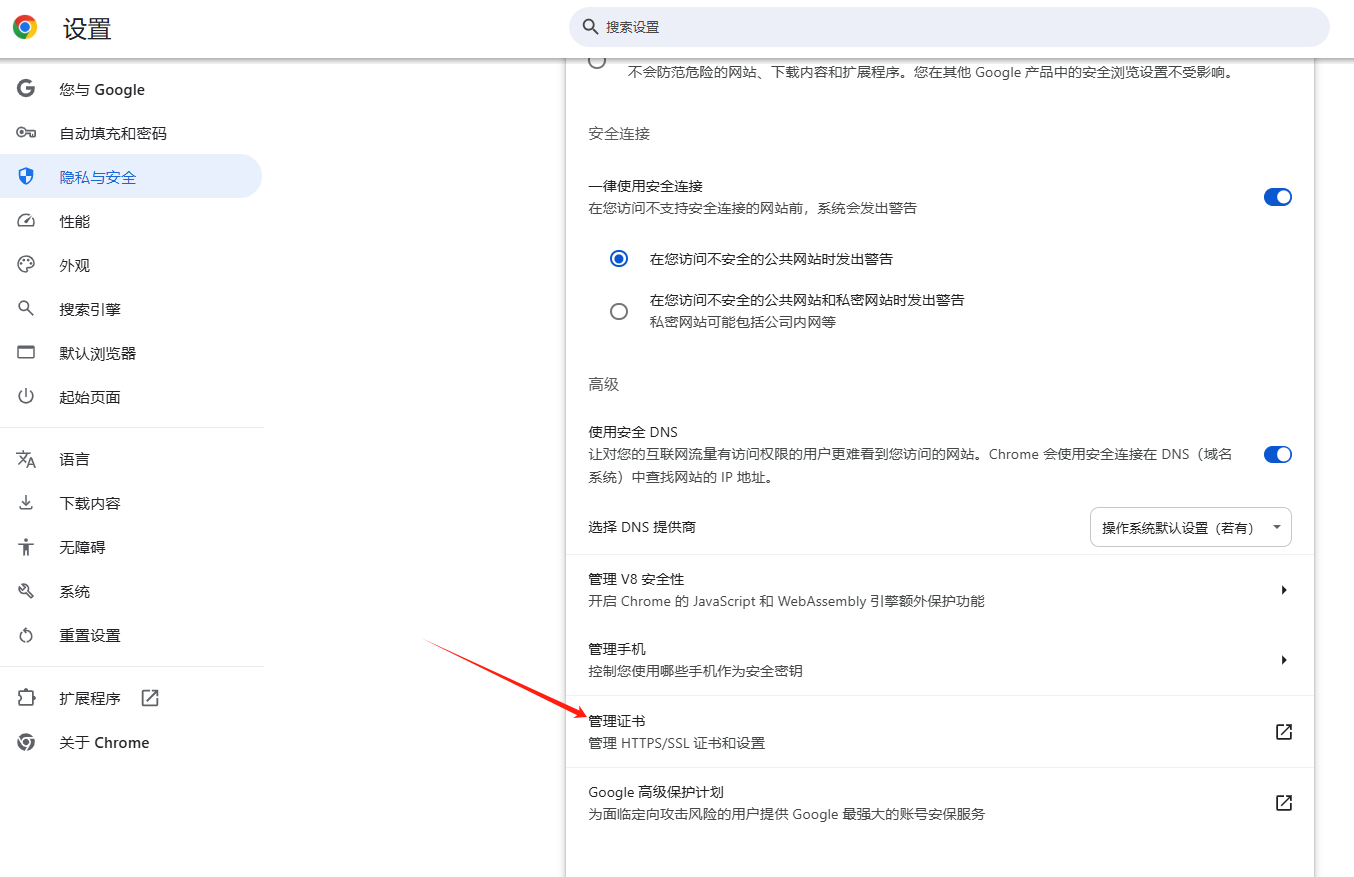The image size is (1354, 877).
Task: Open 外观 settings section
Action: pos(131,265)
